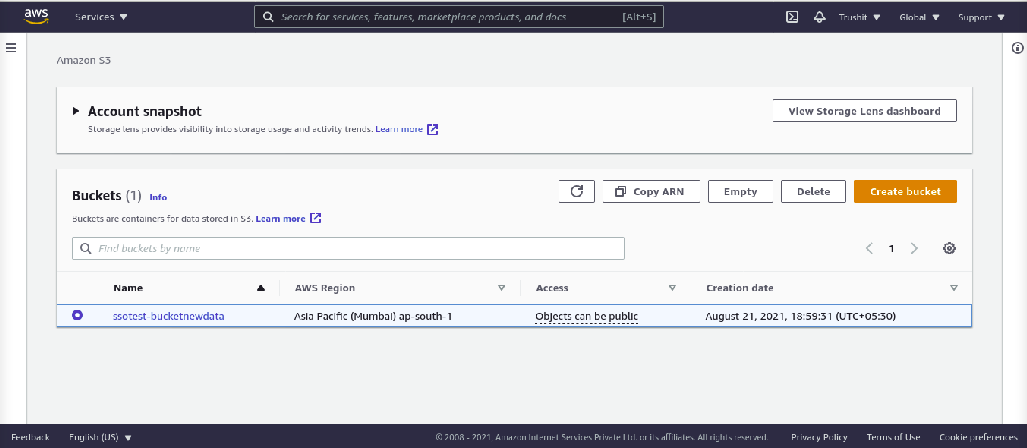The width and height of the screenshot is (1027, 448).
Task: Launch the CloudShell terminal icon
Action: click(792, 17)
